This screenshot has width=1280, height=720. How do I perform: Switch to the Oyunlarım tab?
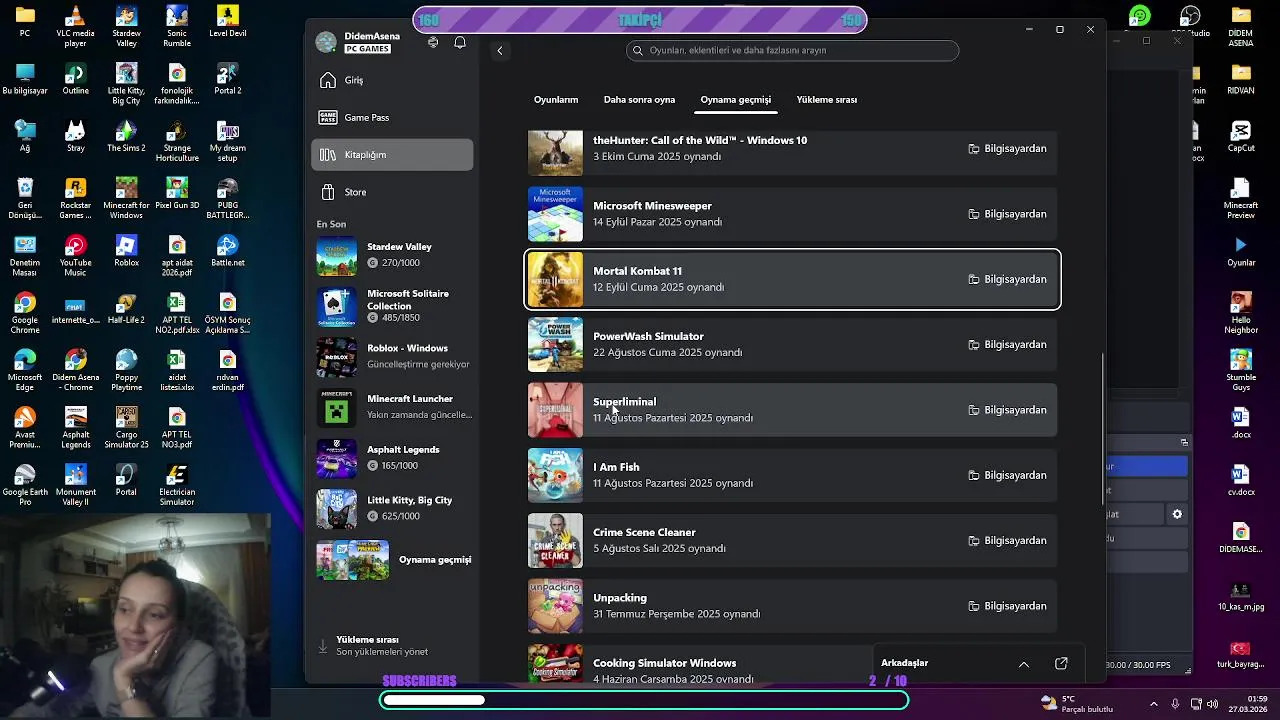(x=556, y=100)
